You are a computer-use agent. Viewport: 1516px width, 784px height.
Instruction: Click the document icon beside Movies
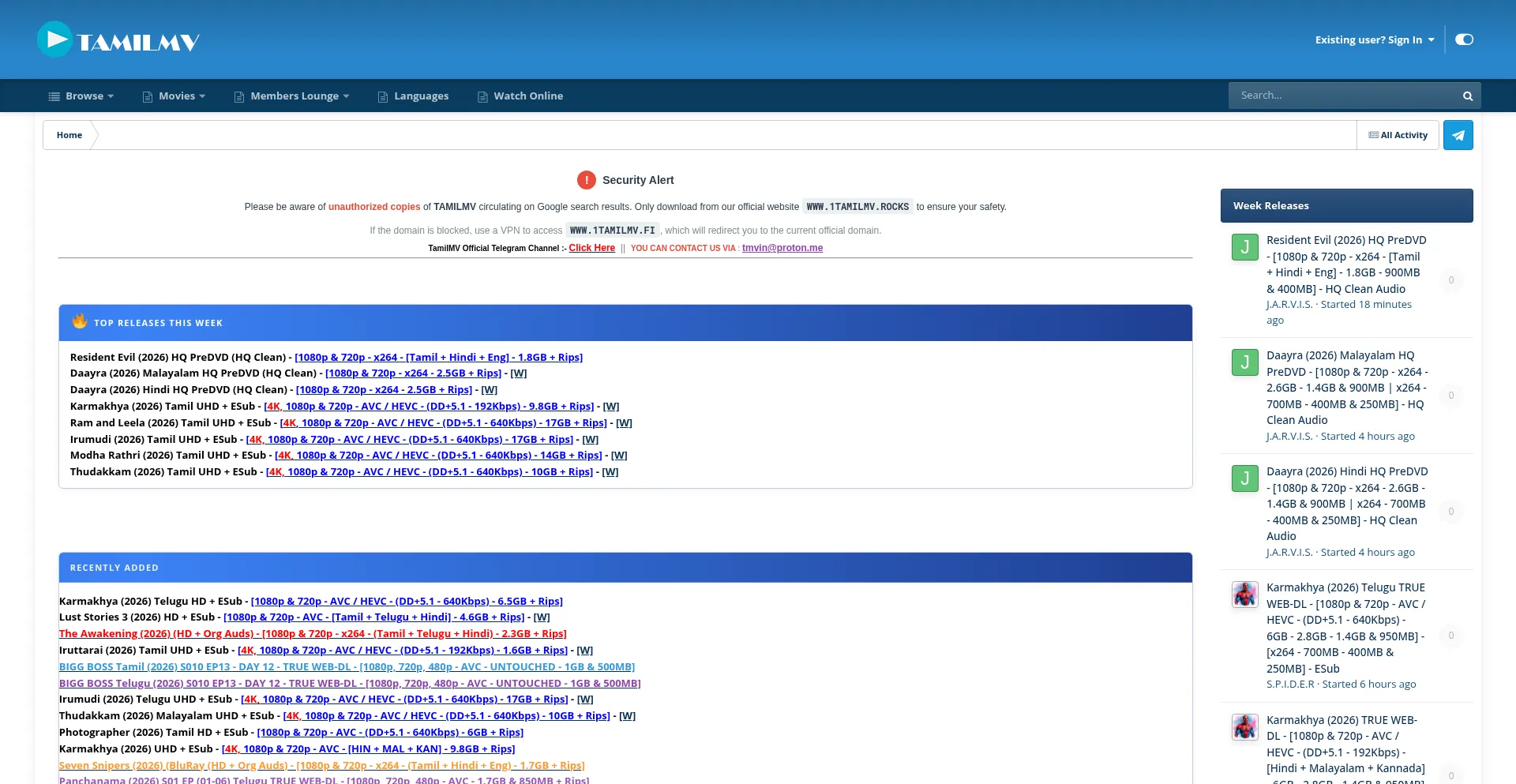click(148, 96)
